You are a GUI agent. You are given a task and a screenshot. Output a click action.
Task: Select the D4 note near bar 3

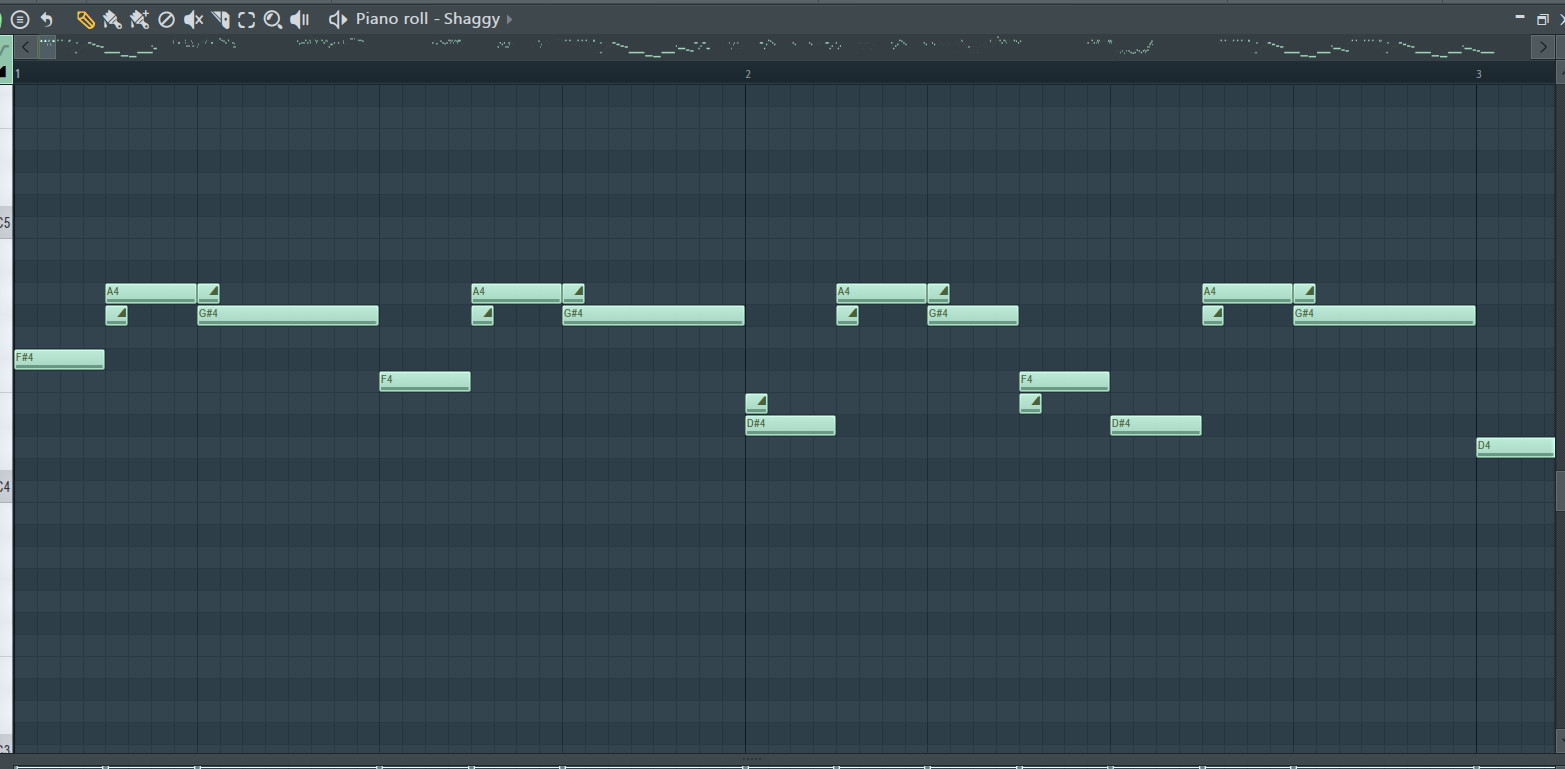(x=1515, y=446)
